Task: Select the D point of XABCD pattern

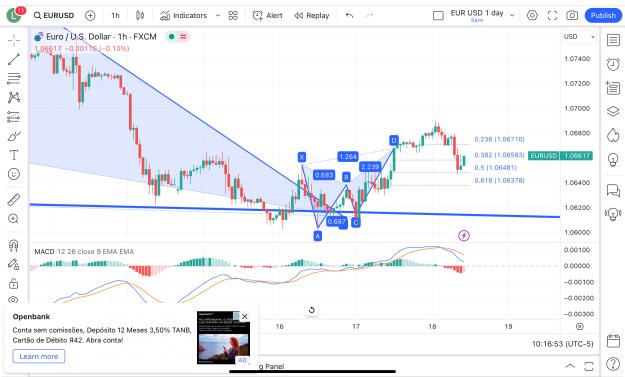Action: pos(394,140)
